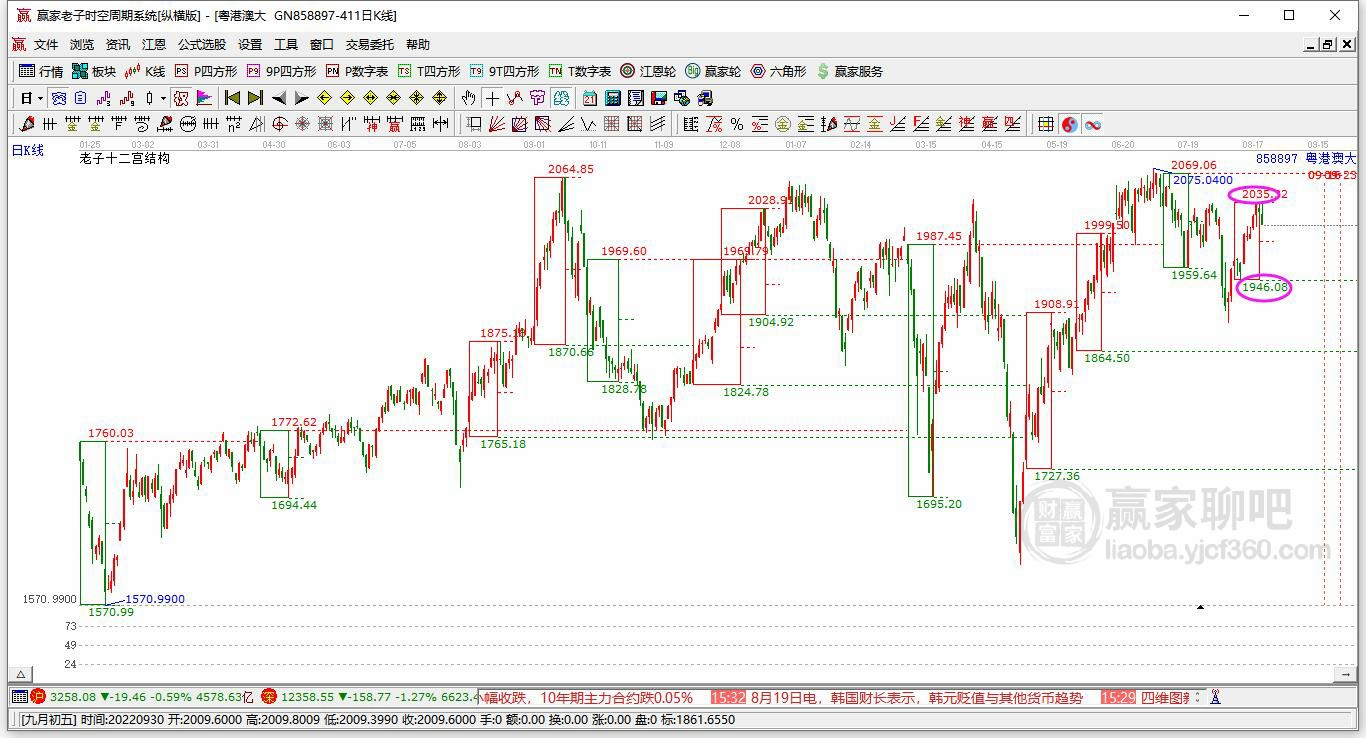Open 赢家服务 service with dollar icon

tap(850, 71)
